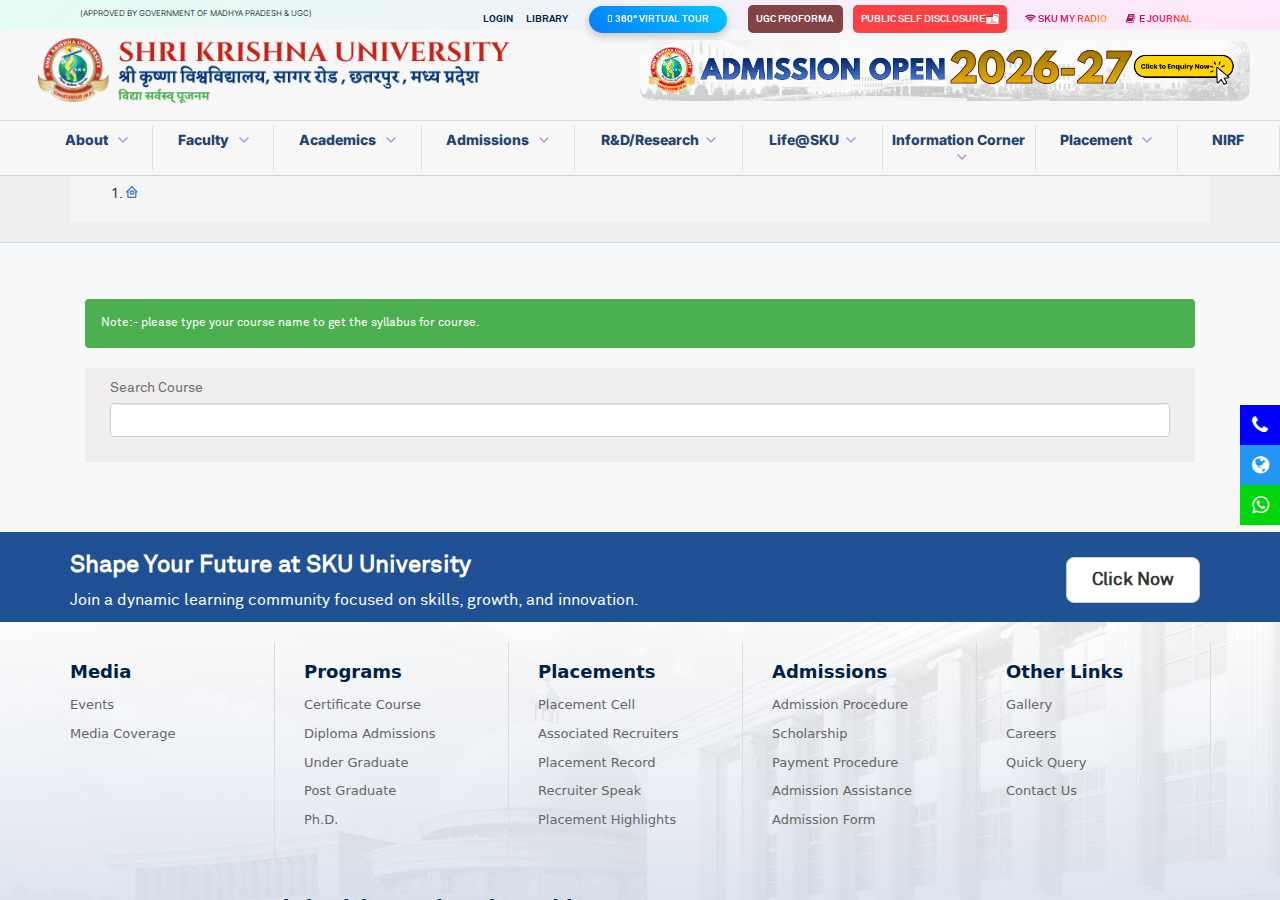The height and width of the screenshot is (900, 1280).
Task: Open the Careers footer link
Action: click(1031, 734)
